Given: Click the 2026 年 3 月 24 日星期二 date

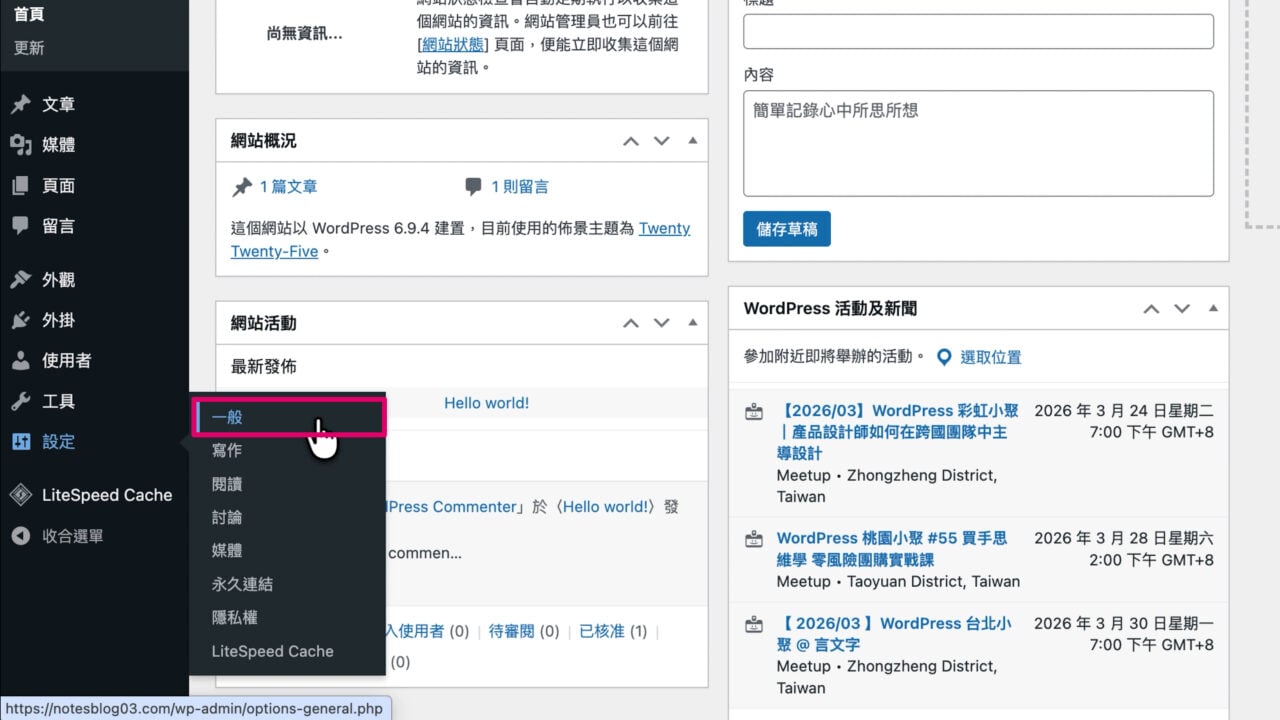Looking at the screenshot, I should 1124,411.
